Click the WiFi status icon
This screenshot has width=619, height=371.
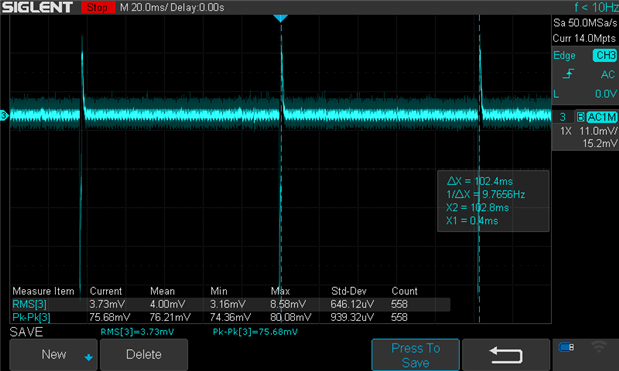[x=599, y=347]
